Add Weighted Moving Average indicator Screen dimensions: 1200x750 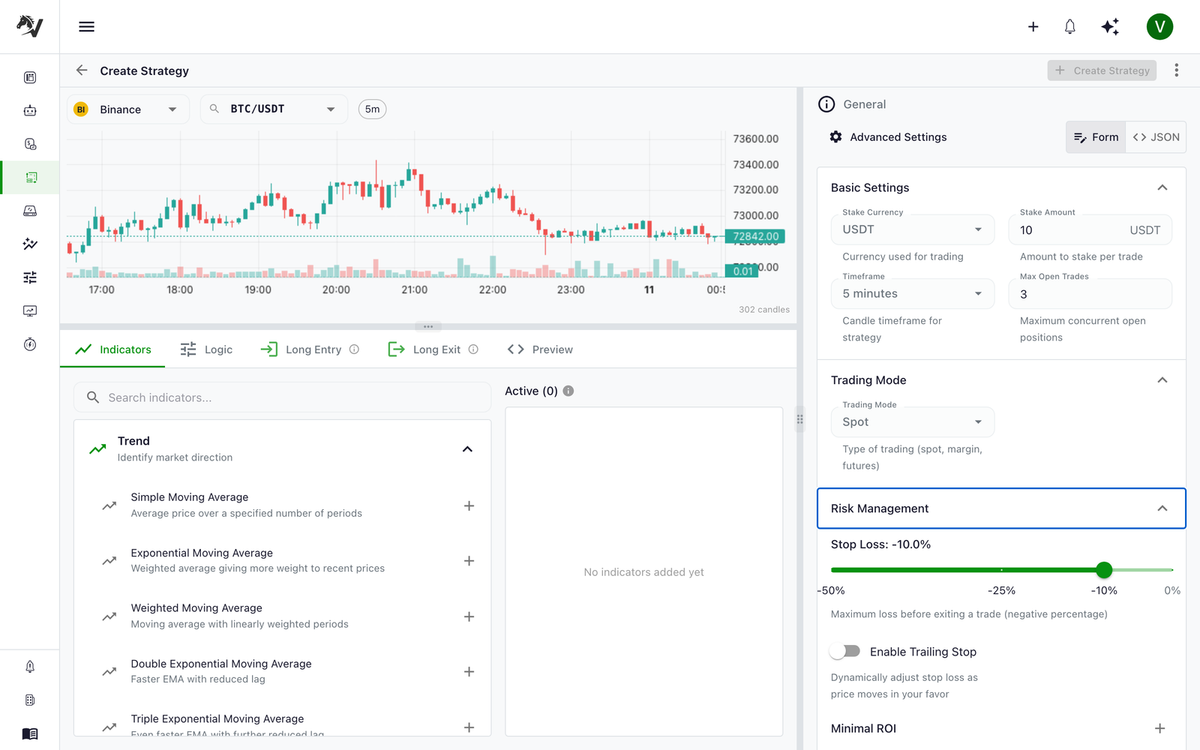coord(469,617)
